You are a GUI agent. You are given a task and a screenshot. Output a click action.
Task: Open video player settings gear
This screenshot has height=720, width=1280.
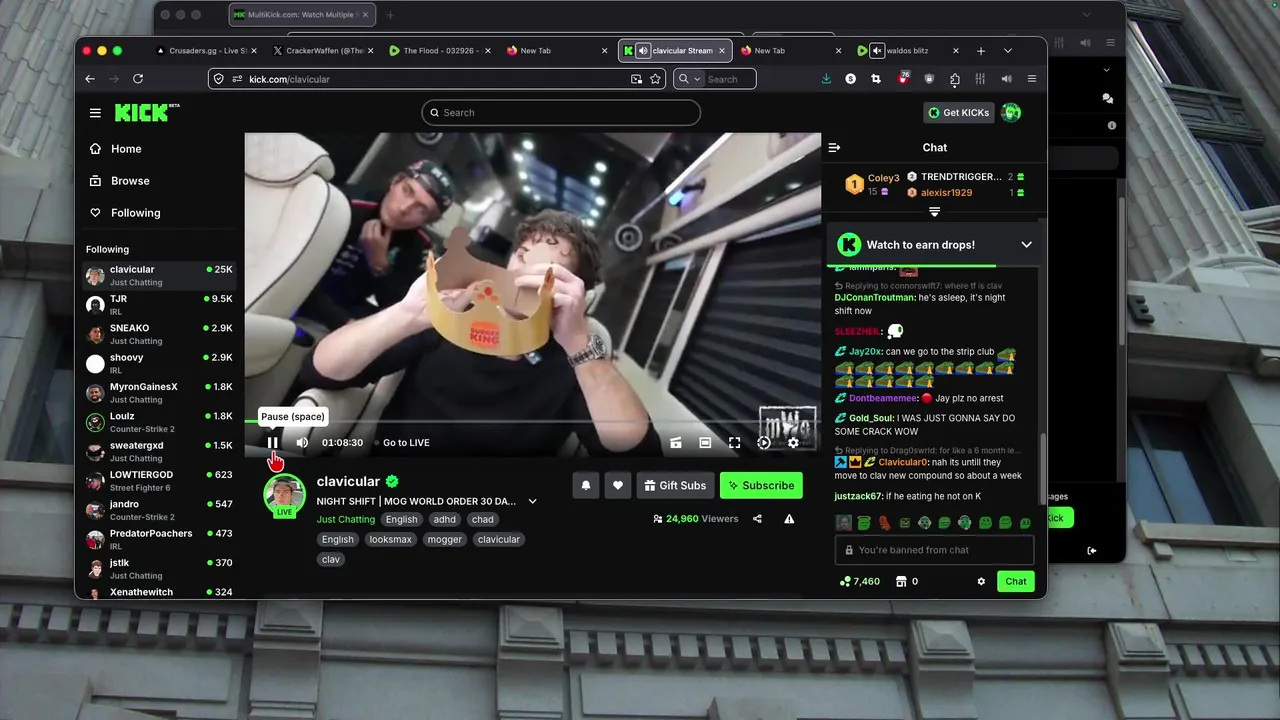tap(793, 442)
